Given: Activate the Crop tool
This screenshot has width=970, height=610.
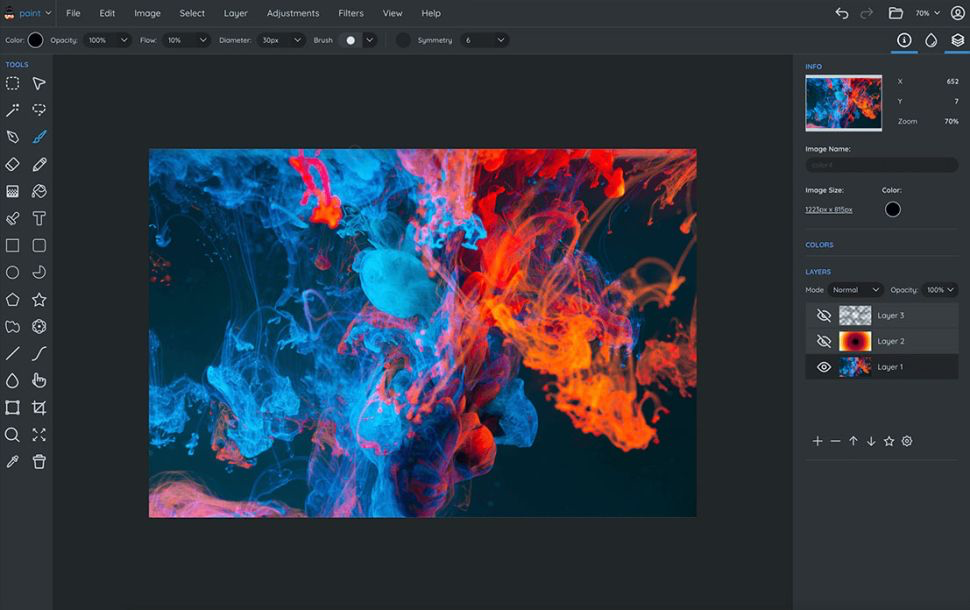Looking at the screenshot, I should pyautogui.click(x=39, y=407).
